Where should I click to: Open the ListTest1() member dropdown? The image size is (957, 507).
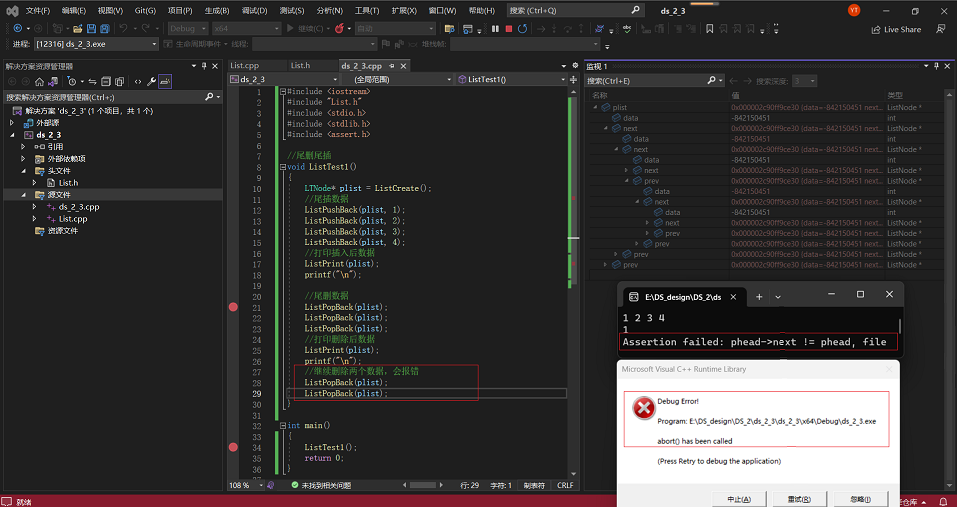(x=511, y=79)
